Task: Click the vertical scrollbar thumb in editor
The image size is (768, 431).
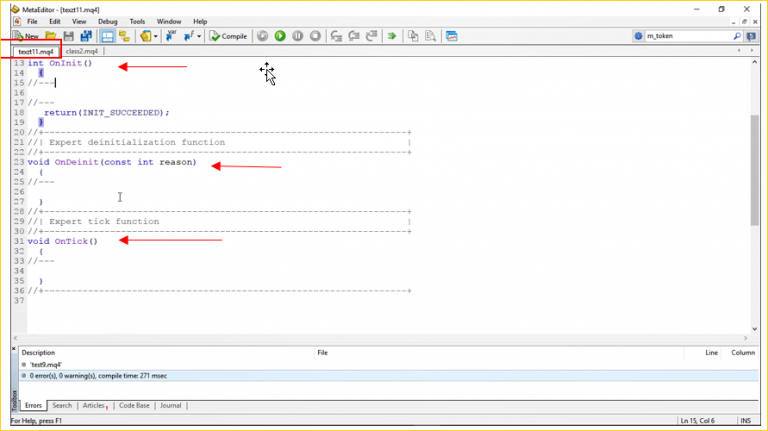Action: coord(754,170)
